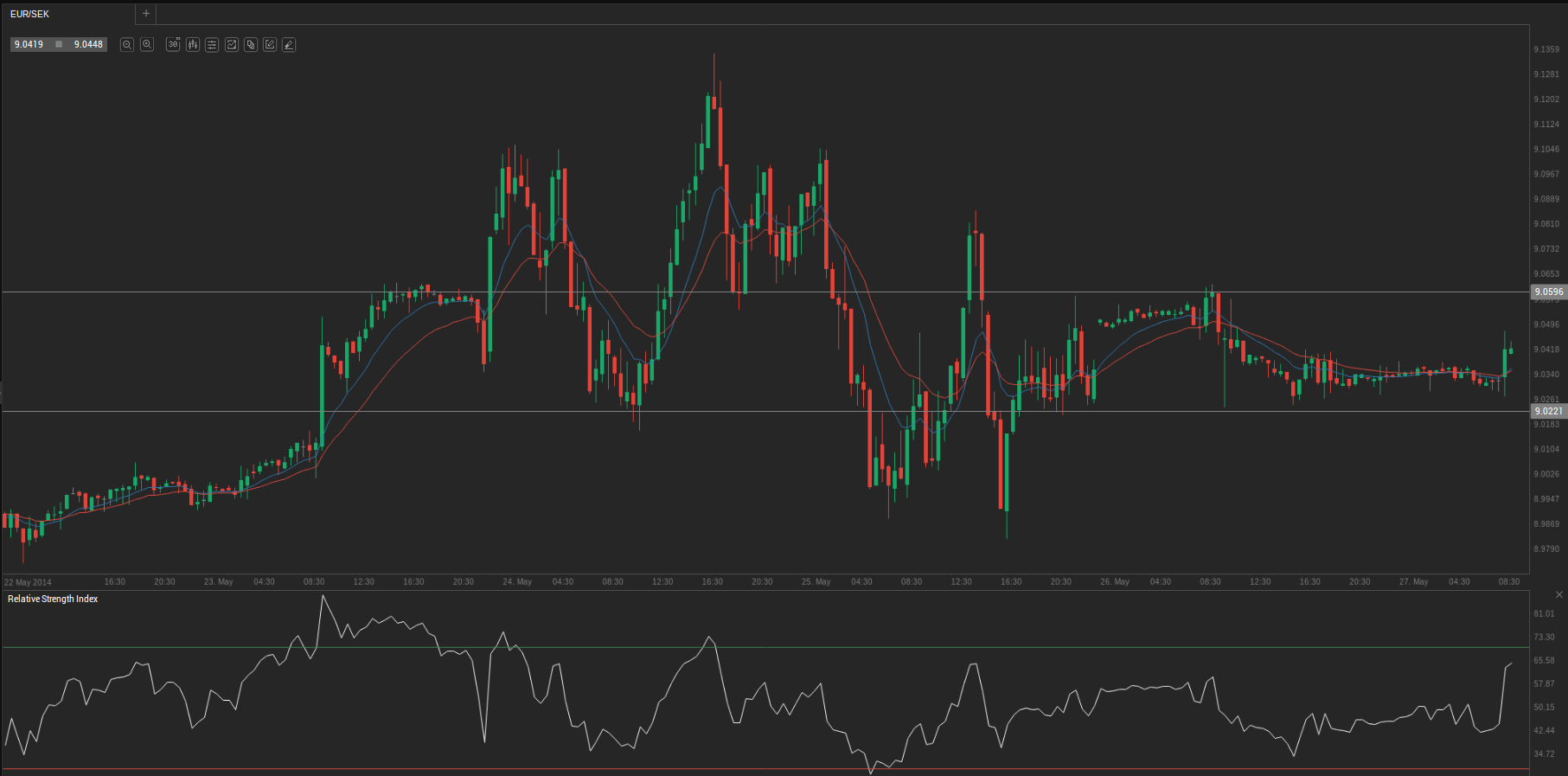Click the Relative Strength Index label
Screen dimensions: 1568x776
53,599
